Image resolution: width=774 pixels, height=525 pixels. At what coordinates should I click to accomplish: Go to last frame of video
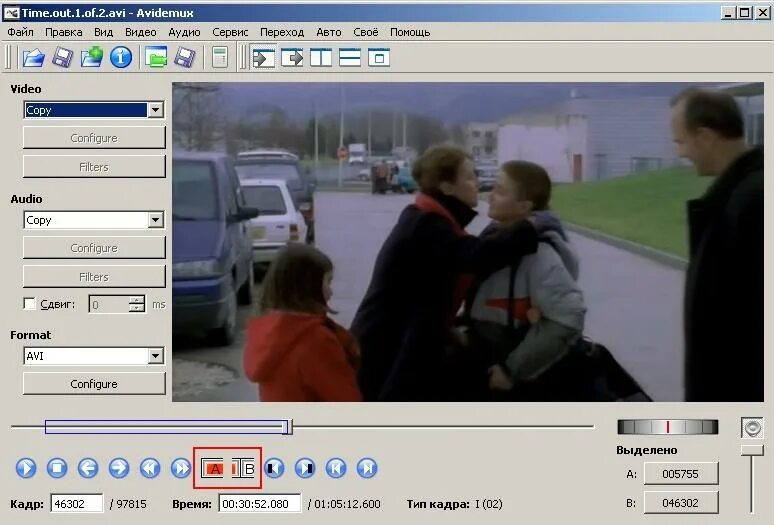coord(367,468)
